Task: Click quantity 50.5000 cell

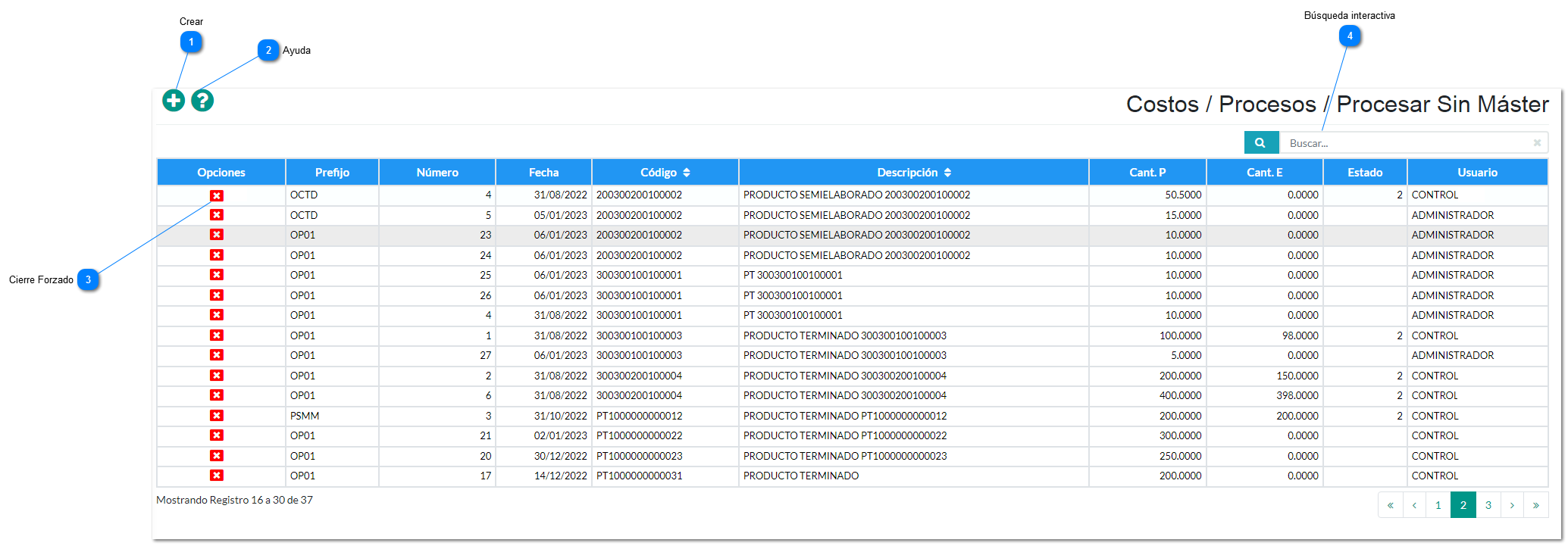Action: click(x=1147, y=195)
